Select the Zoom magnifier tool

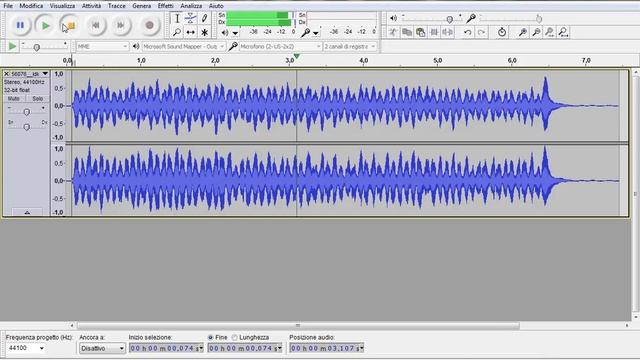[177, 32]
